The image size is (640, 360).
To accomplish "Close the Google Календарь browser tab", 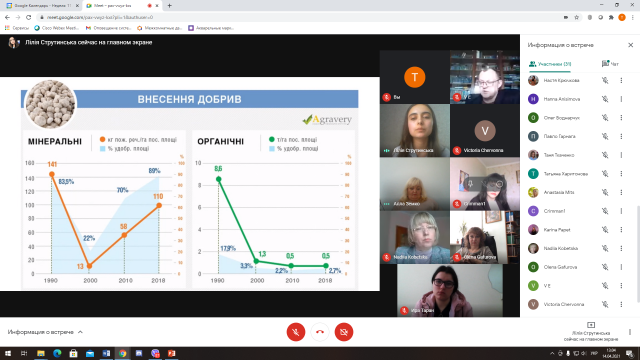I will click(x=77, y=6).
